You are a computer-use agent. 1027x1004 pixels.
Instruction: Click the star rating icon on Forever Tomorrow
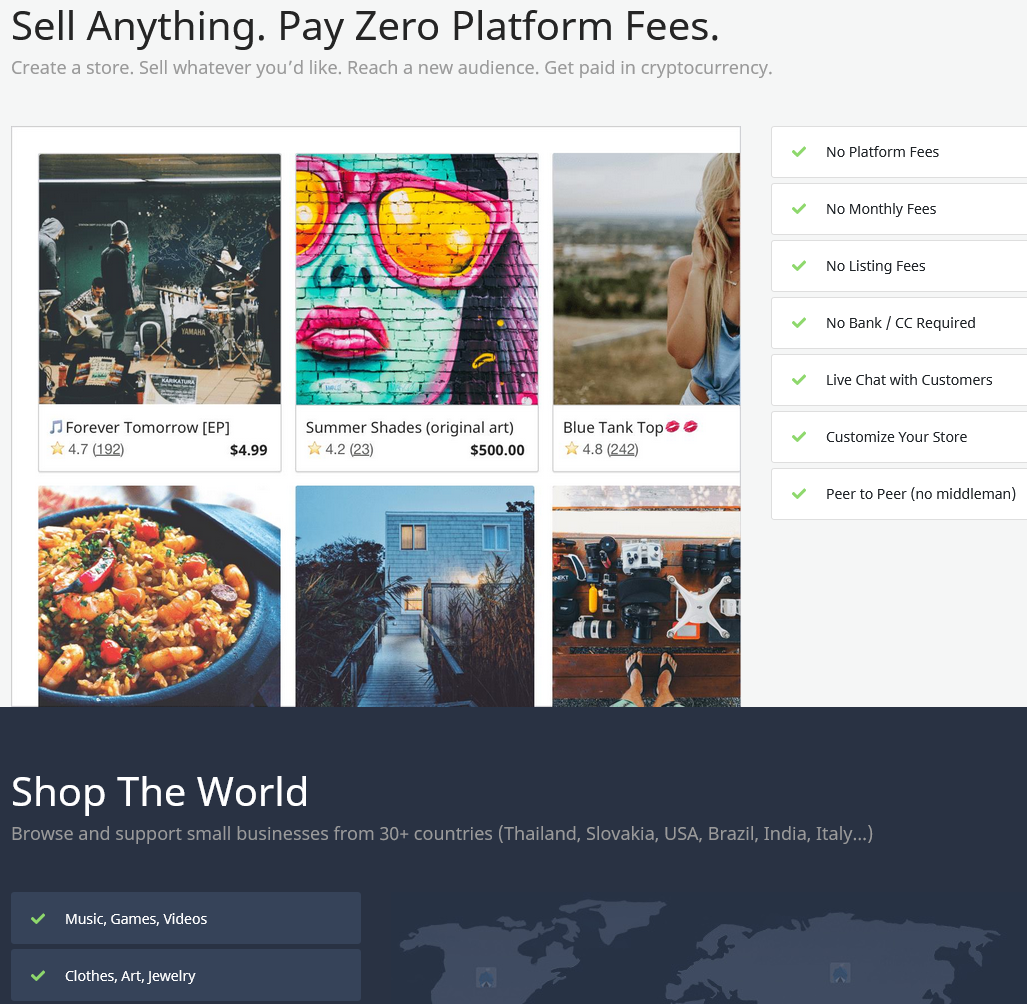click(58, 449)
